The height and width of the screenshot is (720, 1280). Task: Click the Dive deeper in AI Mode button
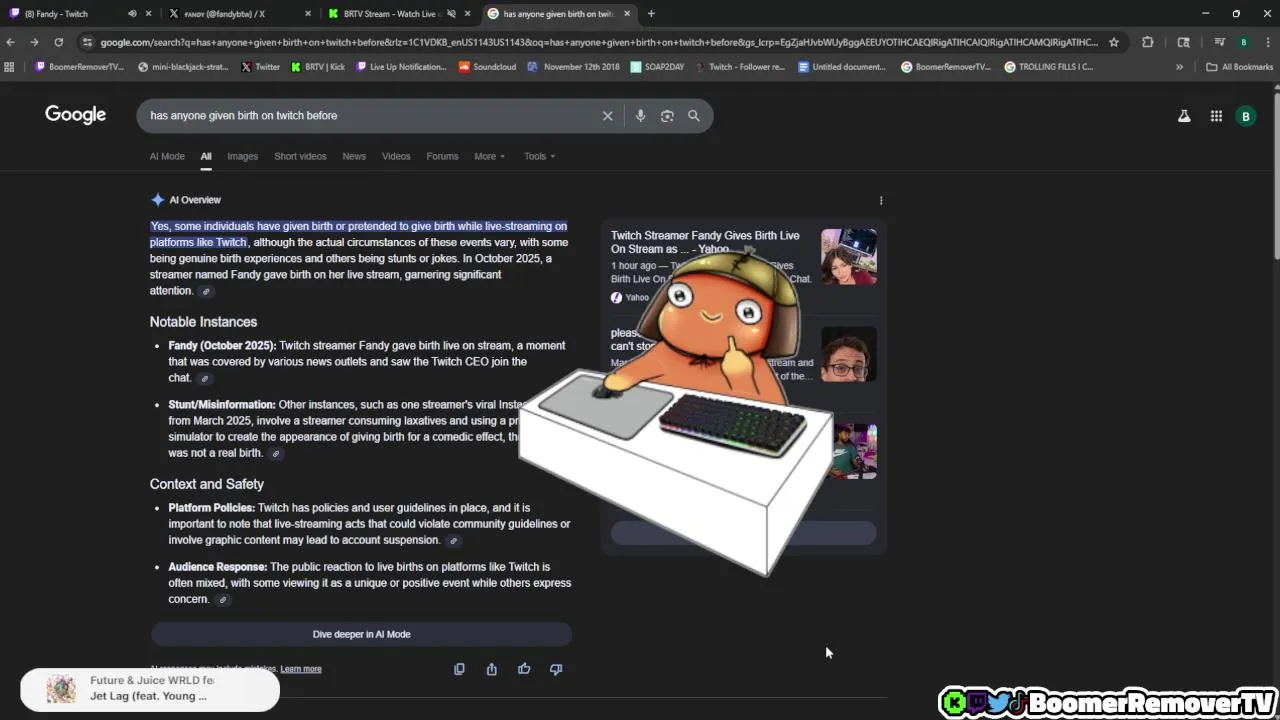coord(361,634)
